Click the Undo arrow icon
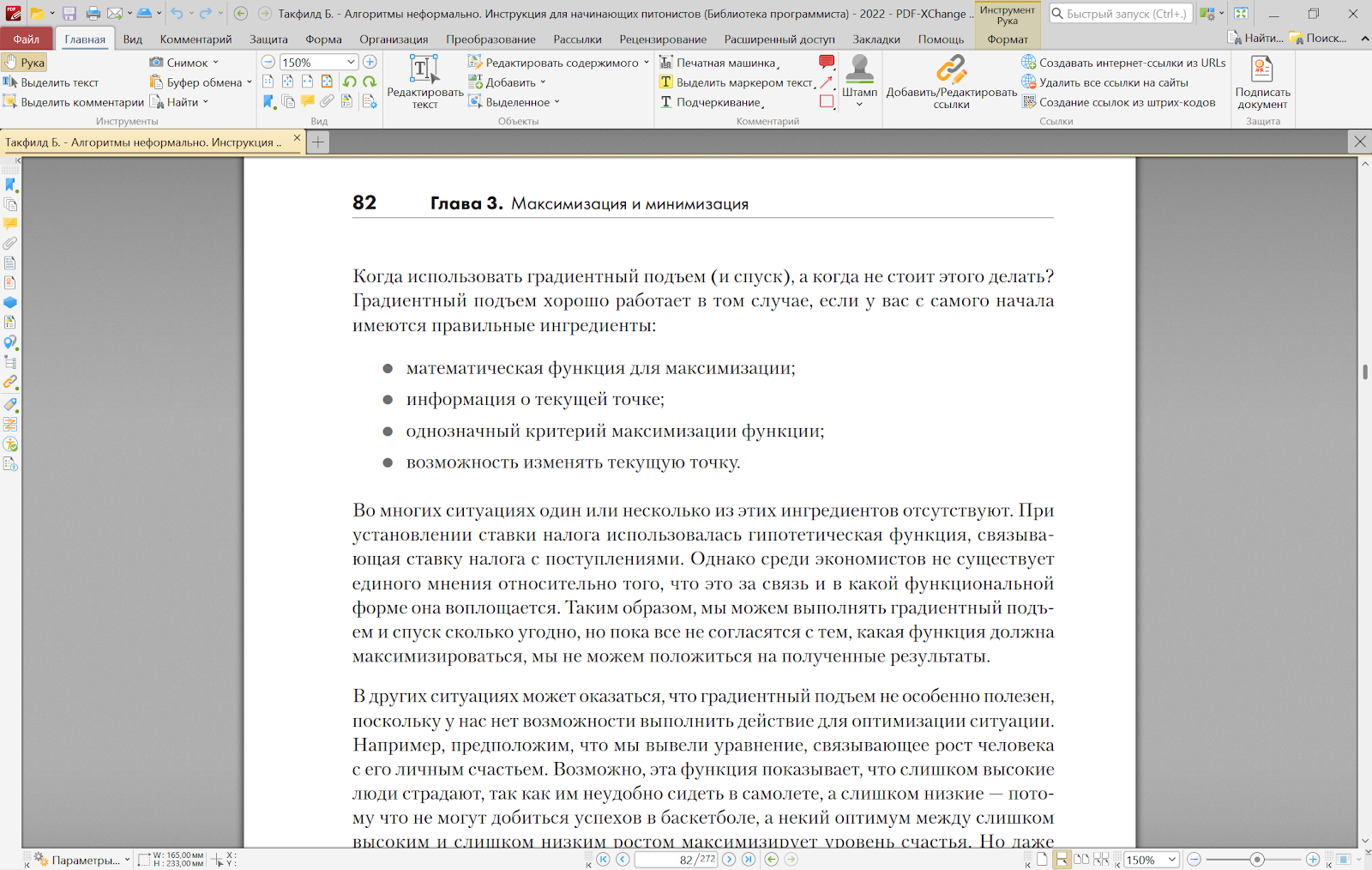Viewport: 1372px width, 870px height. [177, 13]
